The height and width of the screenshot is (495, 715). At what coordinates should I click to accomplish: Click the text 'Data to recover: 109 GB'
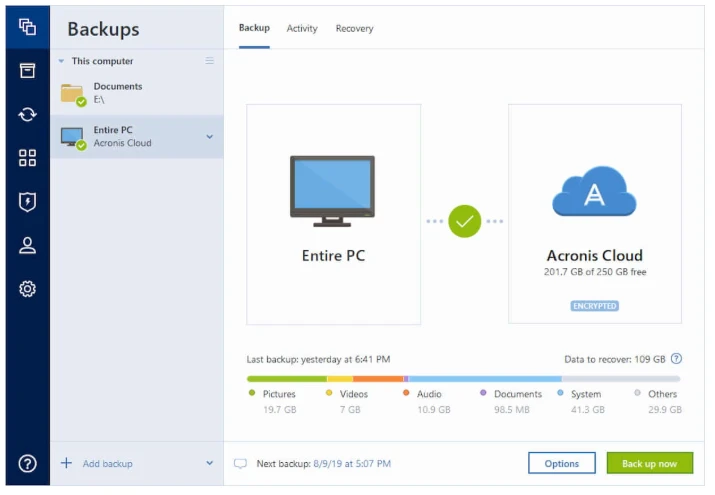pyautogui.click(x=615, y=359)
